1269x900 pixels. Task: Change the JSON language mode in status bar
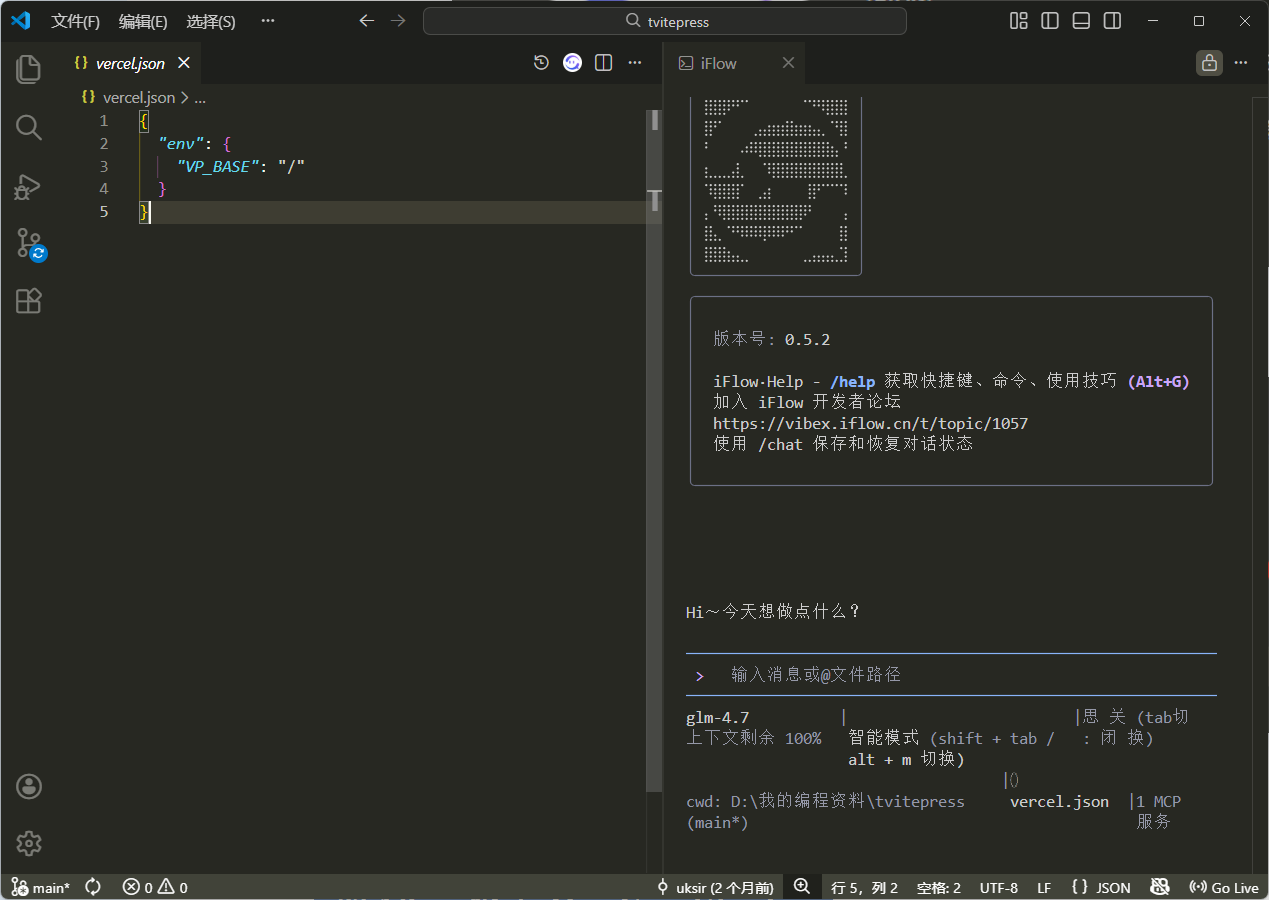point(1100,887)
